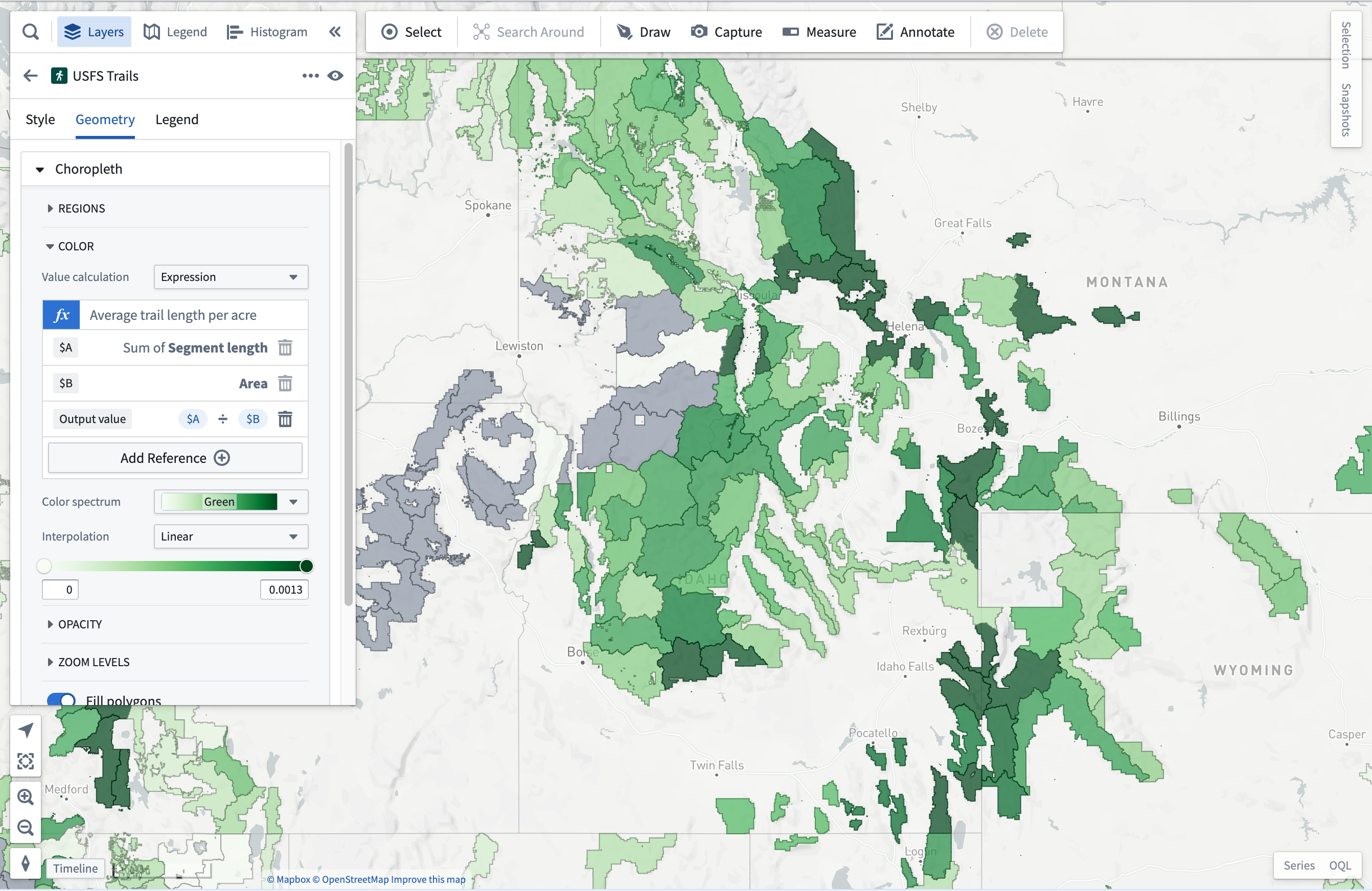1372x891 pixels.
Task: Drag the green color spectrum slider
Action: [x=306, y=566]
